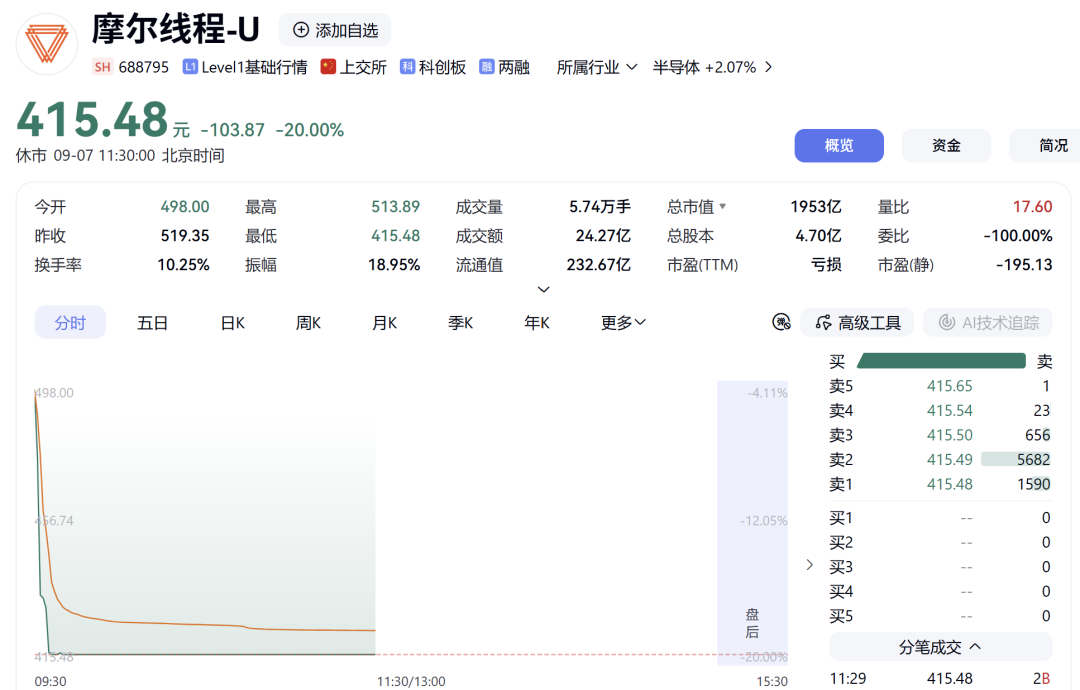Viewport: 1080px width, 690px height.
Task: Select the 周K chart tab
Action: pos(309,323)
